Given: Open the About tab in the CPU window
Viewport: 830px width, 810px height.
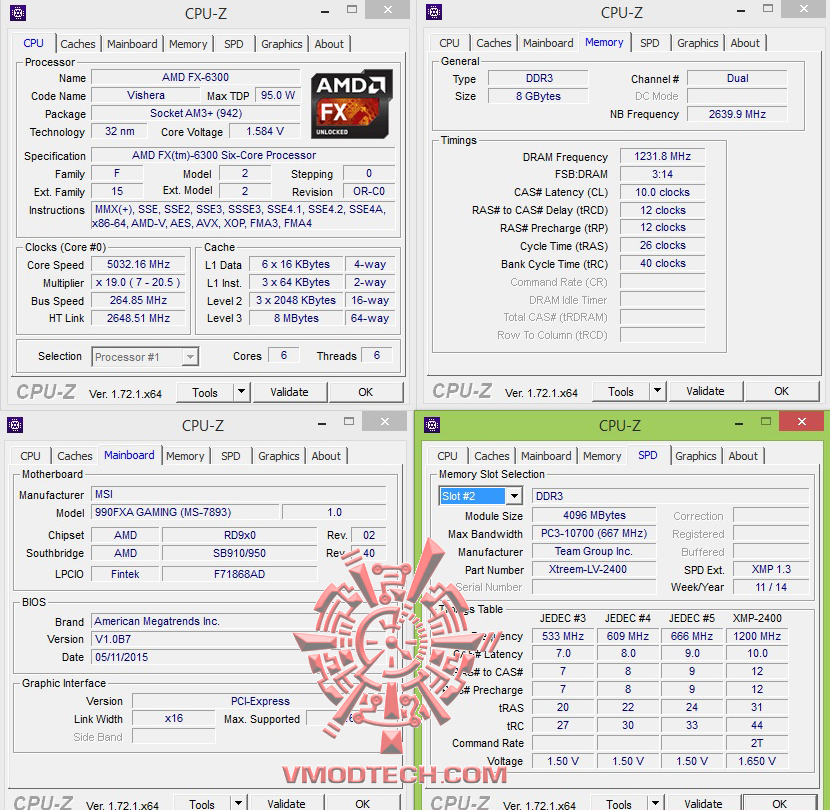Looking at the screenshot, I should [x=329, y=44].
